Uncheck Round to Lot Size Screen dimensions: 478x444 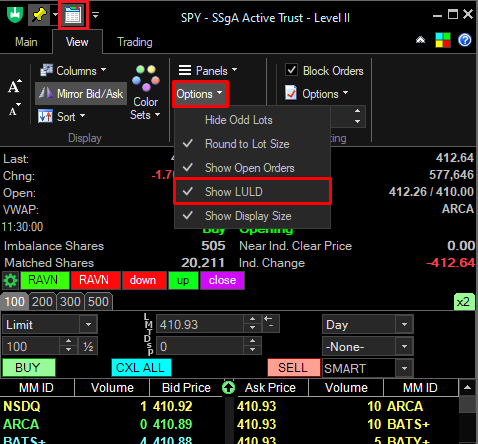[252, 144]
